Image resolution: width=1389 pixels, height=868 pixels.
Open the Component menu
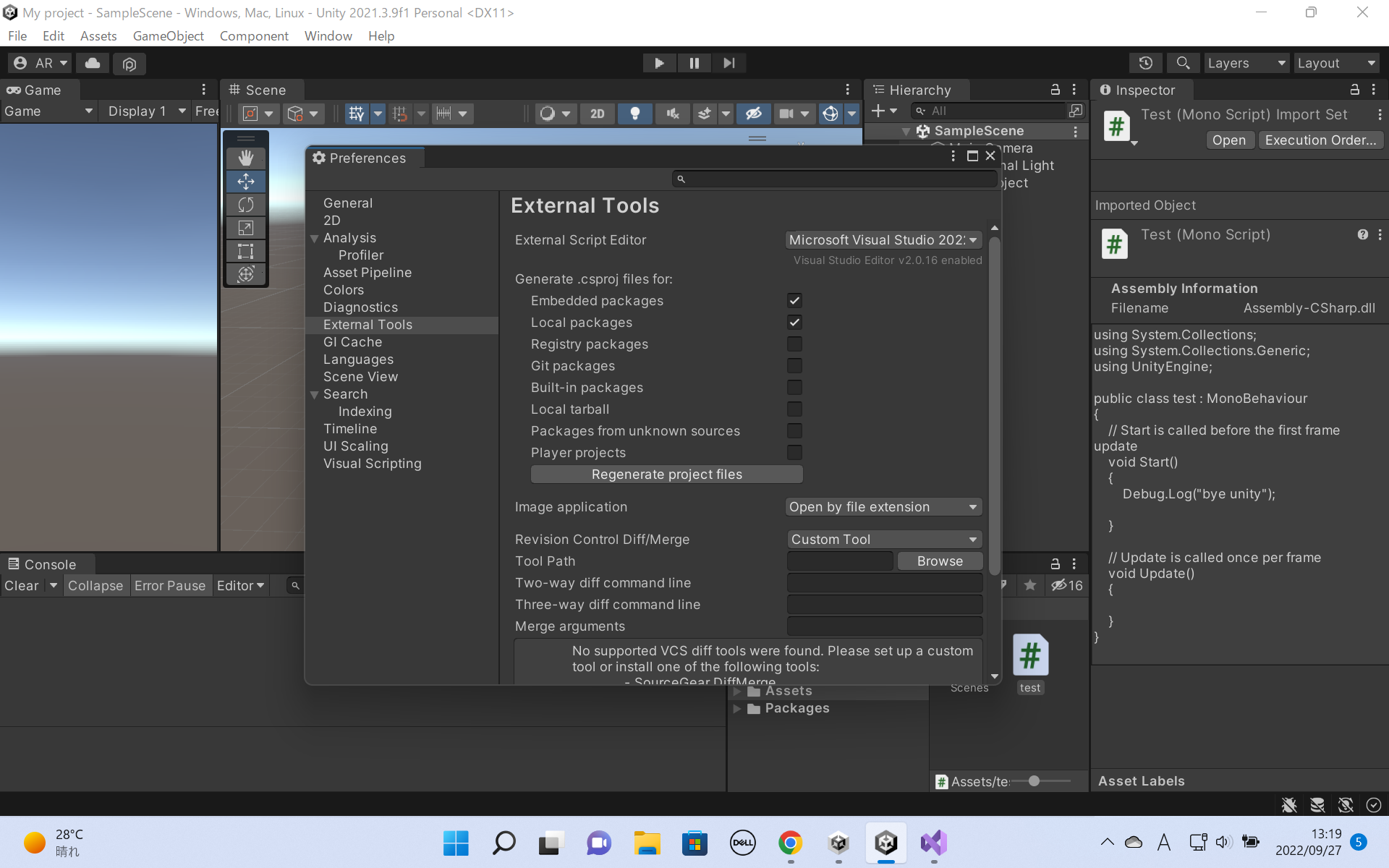(x=254, y=35)
